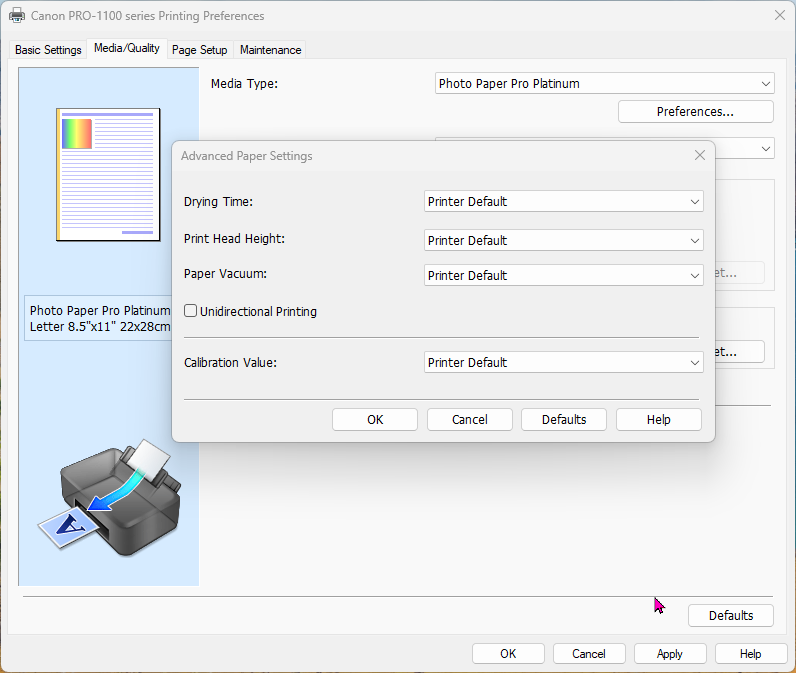
Task: Switch to the Page Setup tab
Action: [199, 50]
